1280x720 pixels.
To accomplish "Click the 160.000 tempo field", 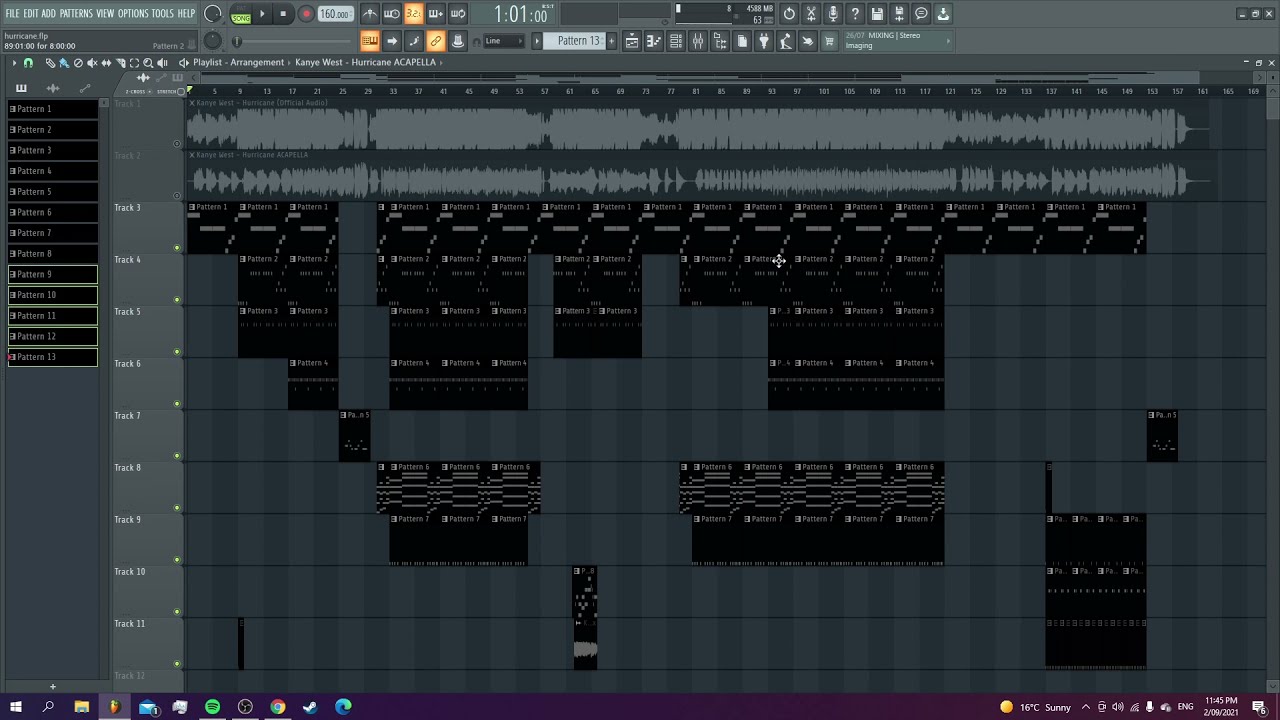I will pyautogui.click(x=335, y=14).
